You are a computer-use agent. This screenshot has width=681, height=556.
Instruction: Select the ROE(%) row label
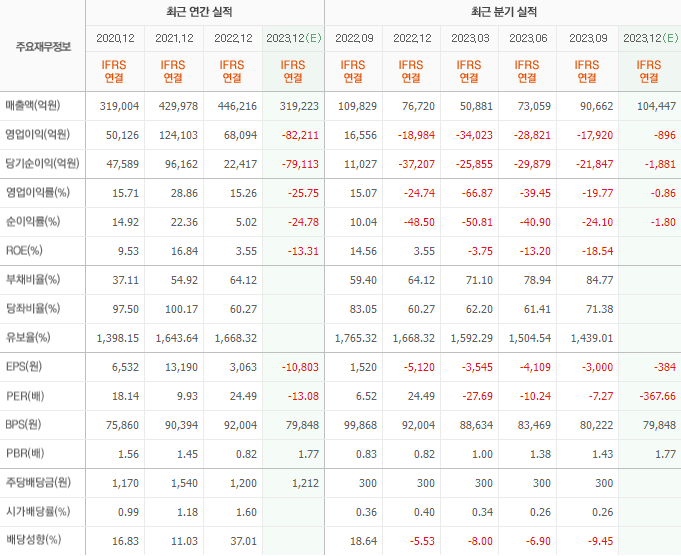pos(24,251)
